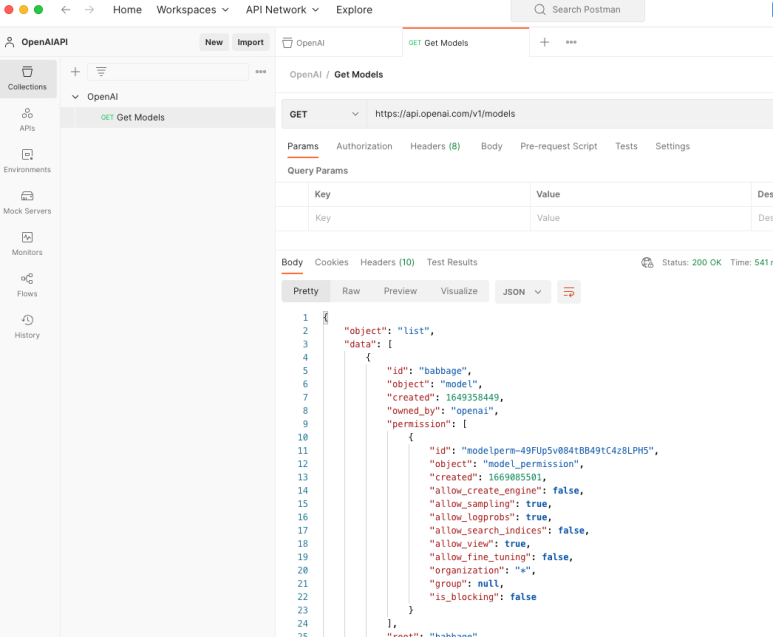773x637 pixels.
Task: Open the Collections sidebar panel
Action: click(28, 78)
